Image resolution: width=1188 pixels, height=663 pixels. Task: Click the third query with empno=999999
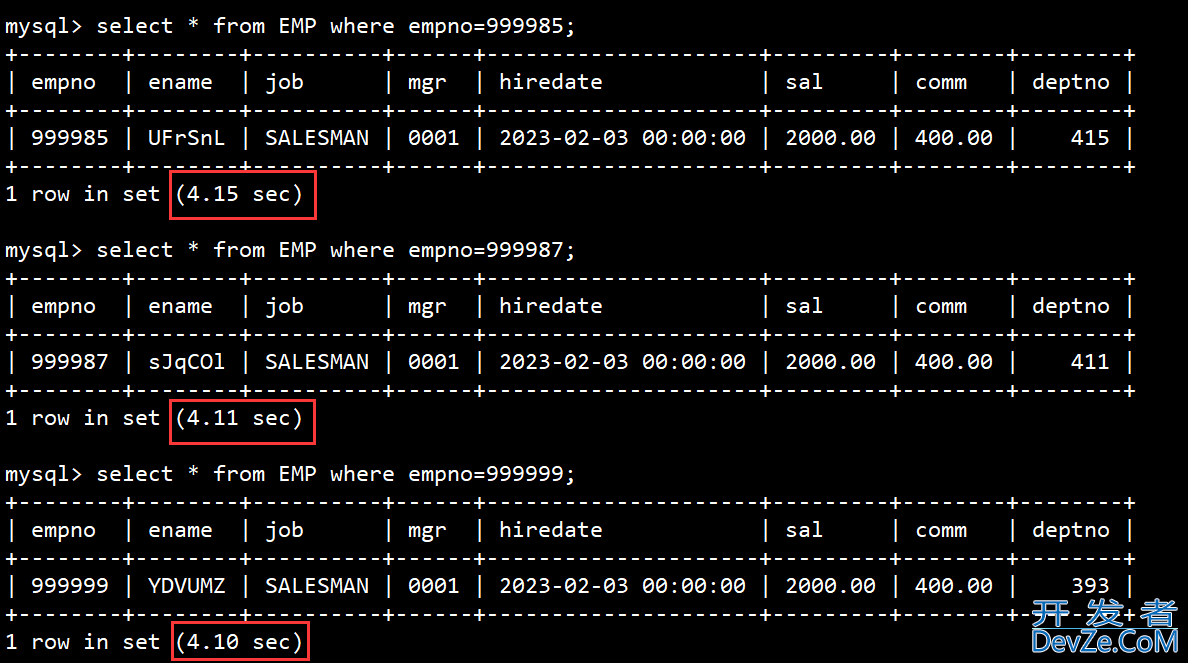[x=336, y=474]
